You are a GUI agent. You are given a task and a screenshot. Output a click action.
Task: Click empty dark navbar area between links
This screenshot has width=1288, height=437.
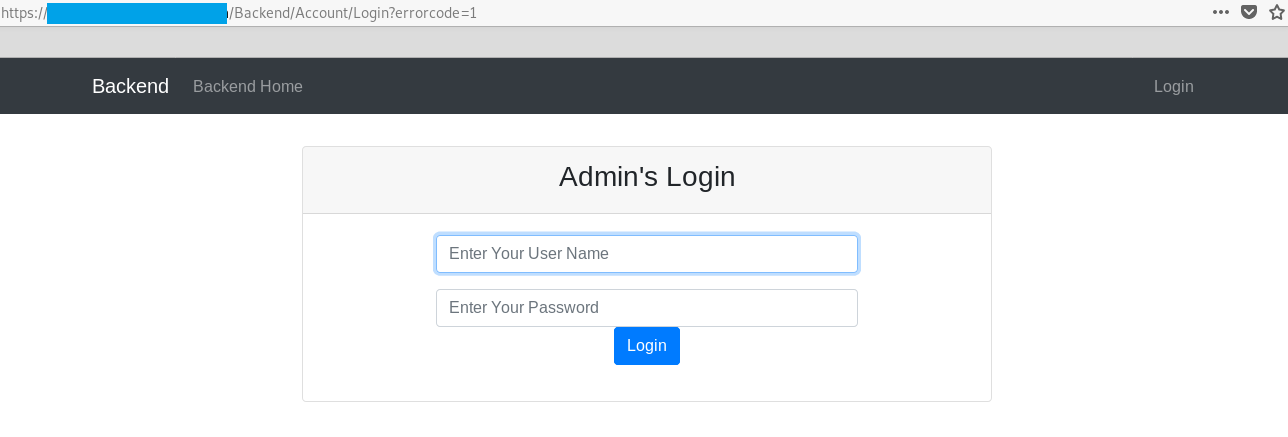[x=700, y=86]
